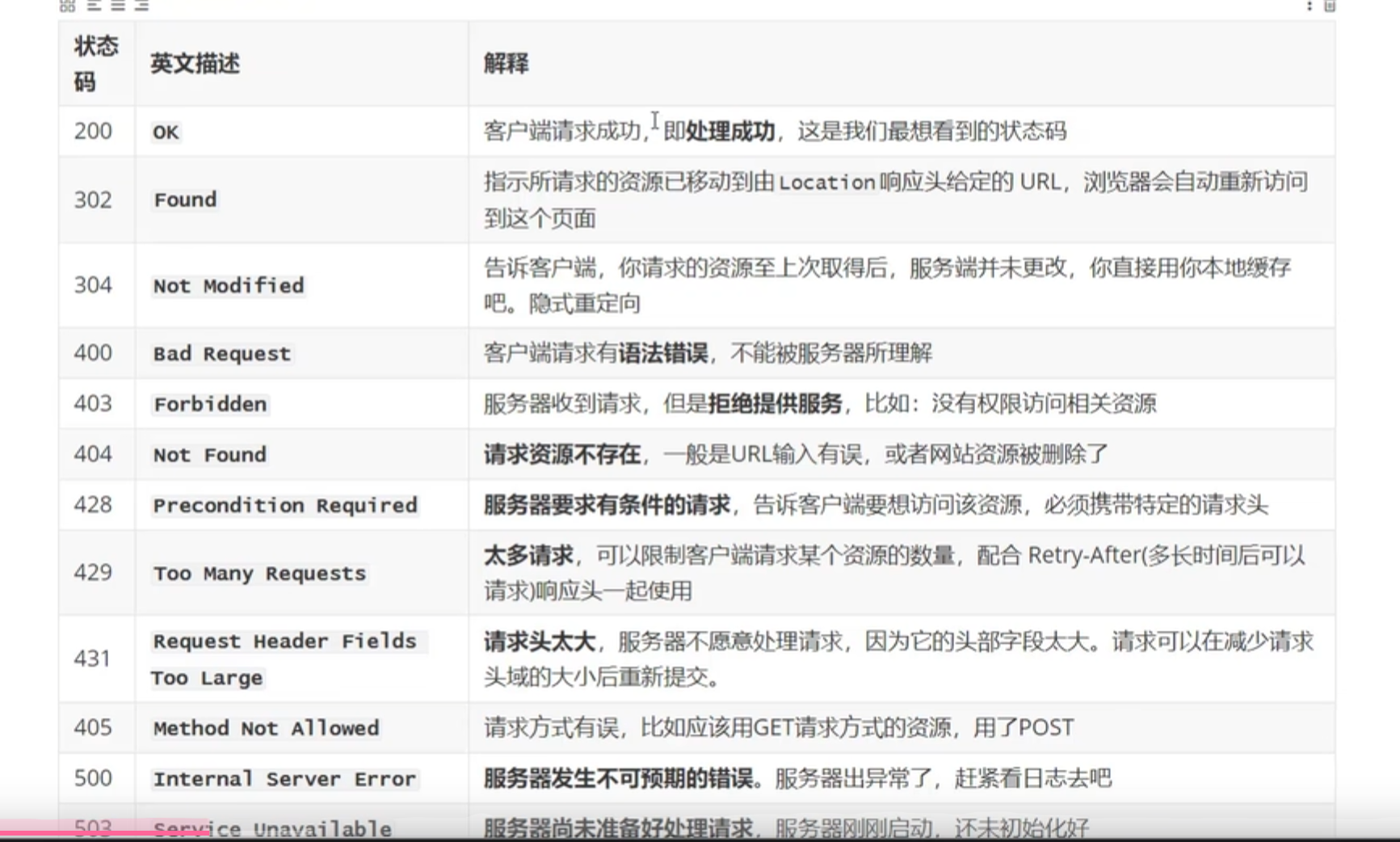1400x842 pixels.
Task: Click the bold 服务器要求有条件的请求 text
Action: [608, 505]
